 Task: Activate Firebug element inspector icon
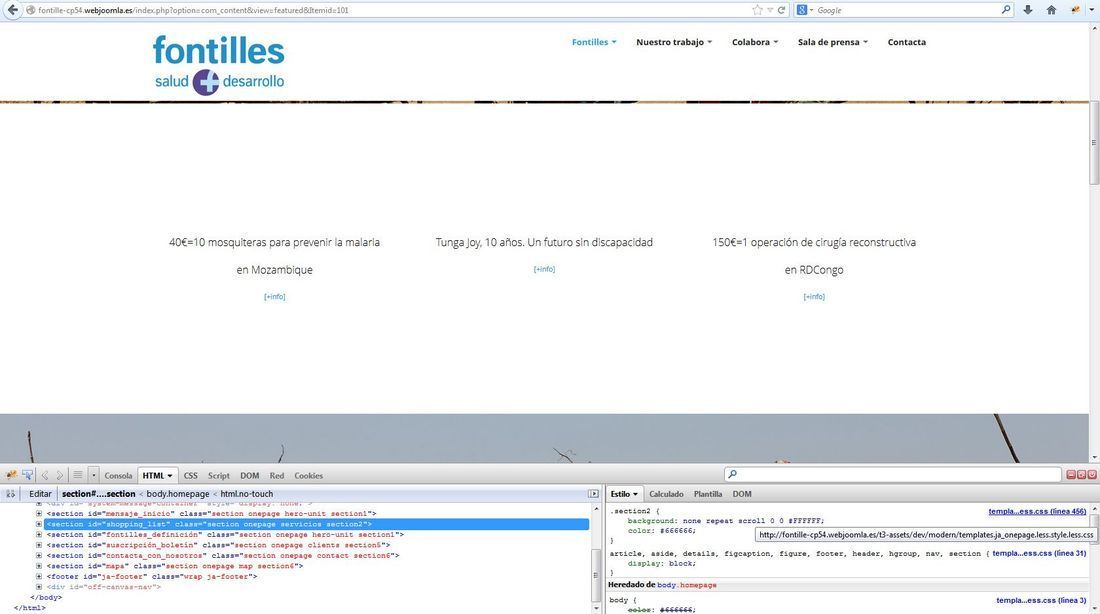27,475
